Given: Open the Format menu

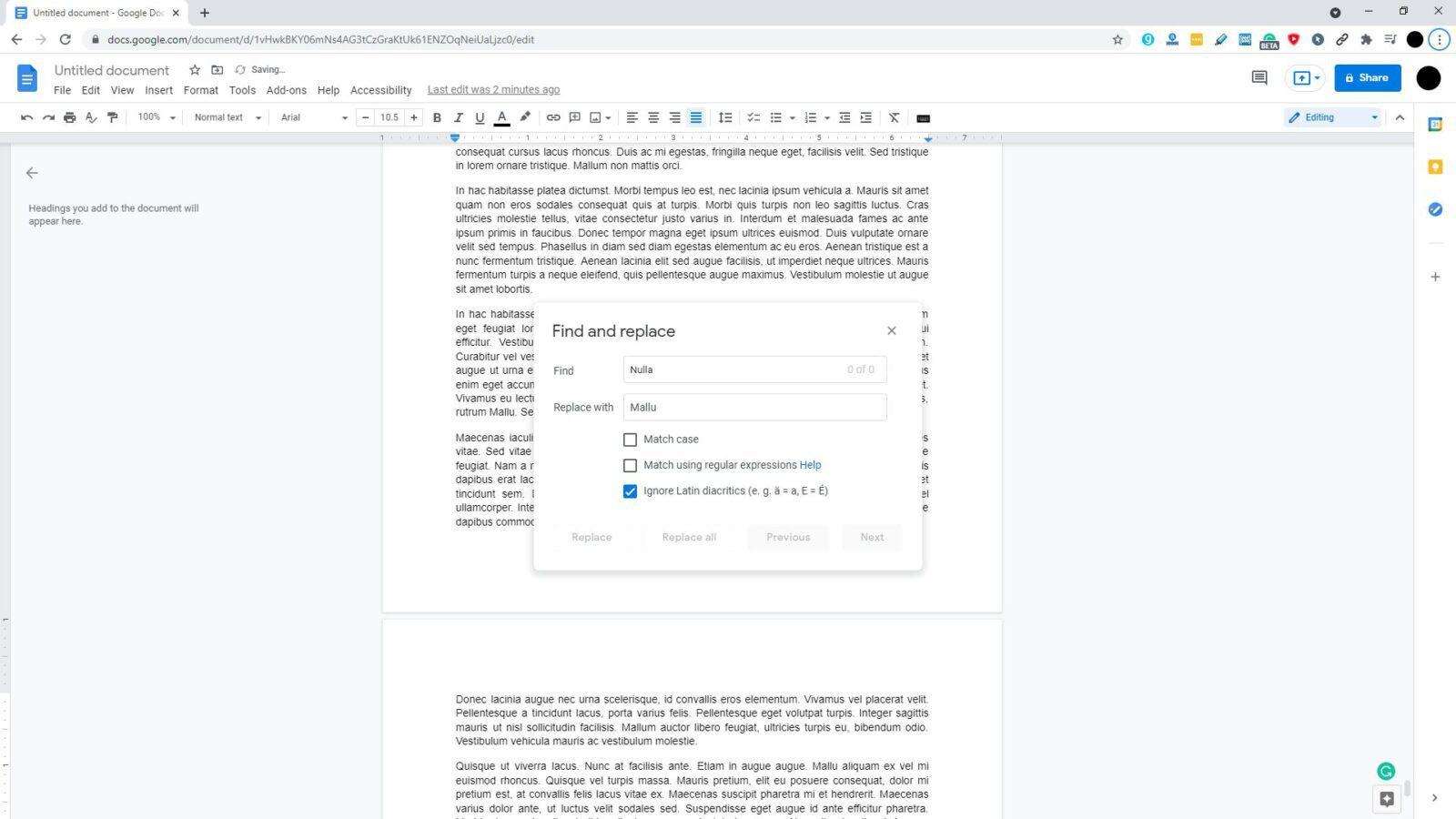Looking at the screenshot, I should [x=200, y=89].
